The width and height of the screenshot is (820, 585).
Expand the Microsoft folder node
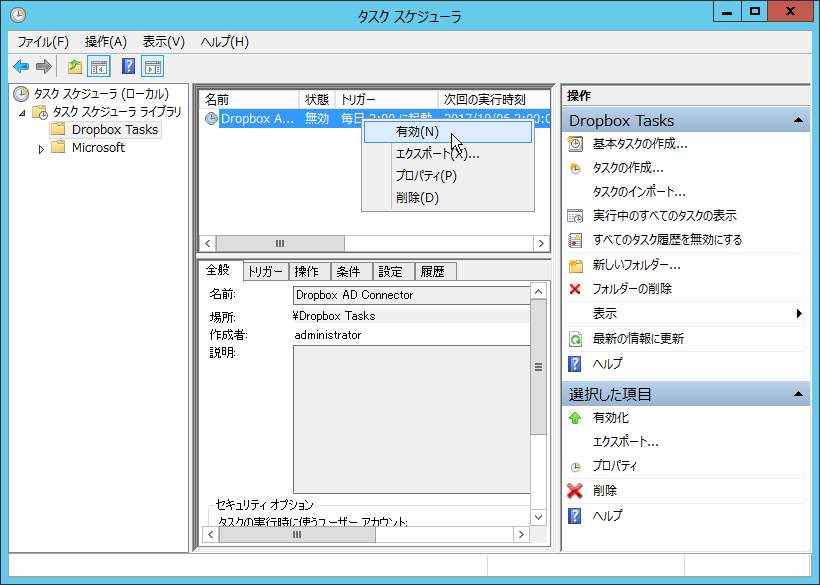(41, 149)
